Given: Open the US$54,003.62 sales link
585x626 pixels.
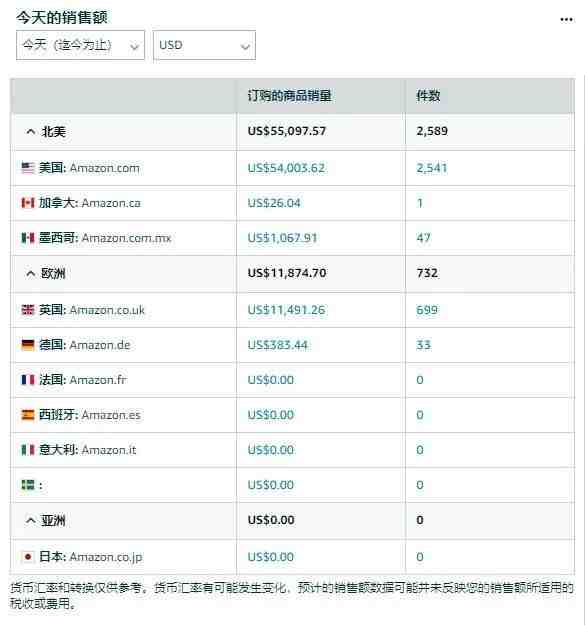Looking at the screenshot, I should [x=286, y=168].
